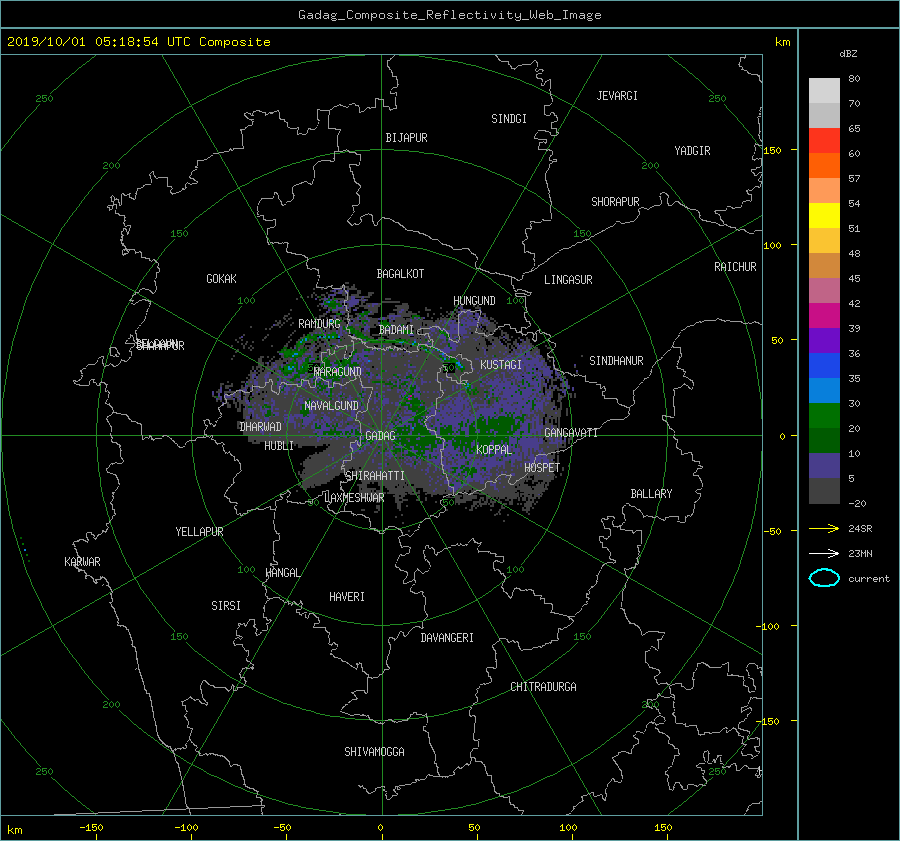Click the '100' value on bottom axis

coord(568,828)
